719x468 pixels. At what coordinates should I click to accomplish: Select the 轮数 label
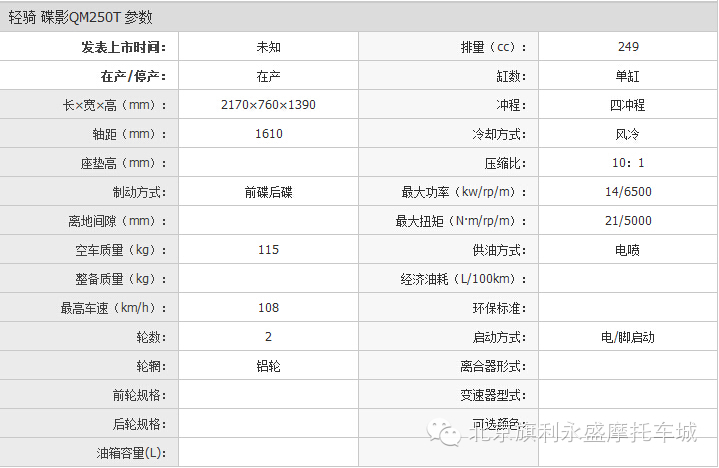point(151,337)
